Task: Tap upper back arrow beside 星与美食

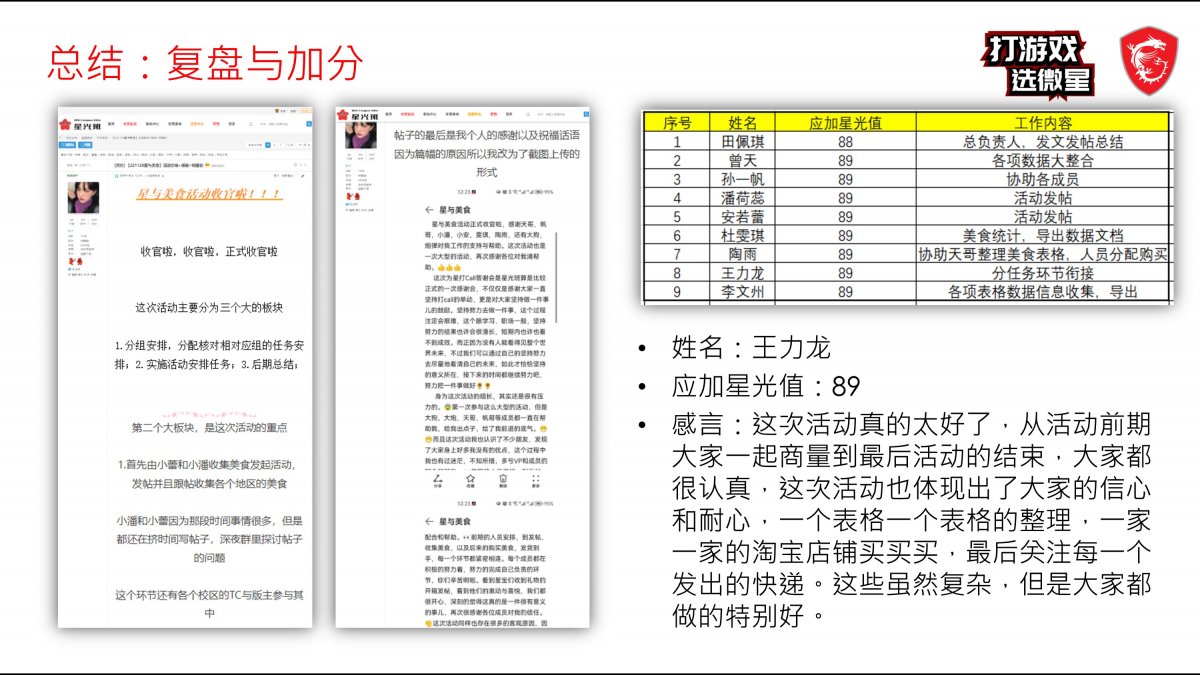Action: (x=427, y=210)
